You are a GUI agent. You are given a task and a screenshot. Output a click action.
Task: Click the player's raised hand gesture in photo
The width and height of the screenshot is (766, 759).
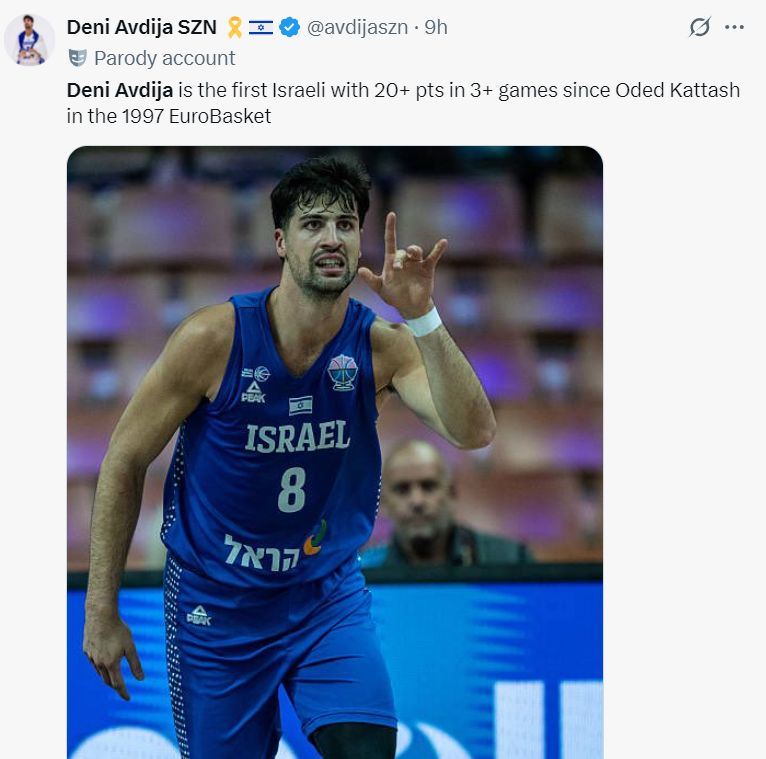click(x=403, y=266)
